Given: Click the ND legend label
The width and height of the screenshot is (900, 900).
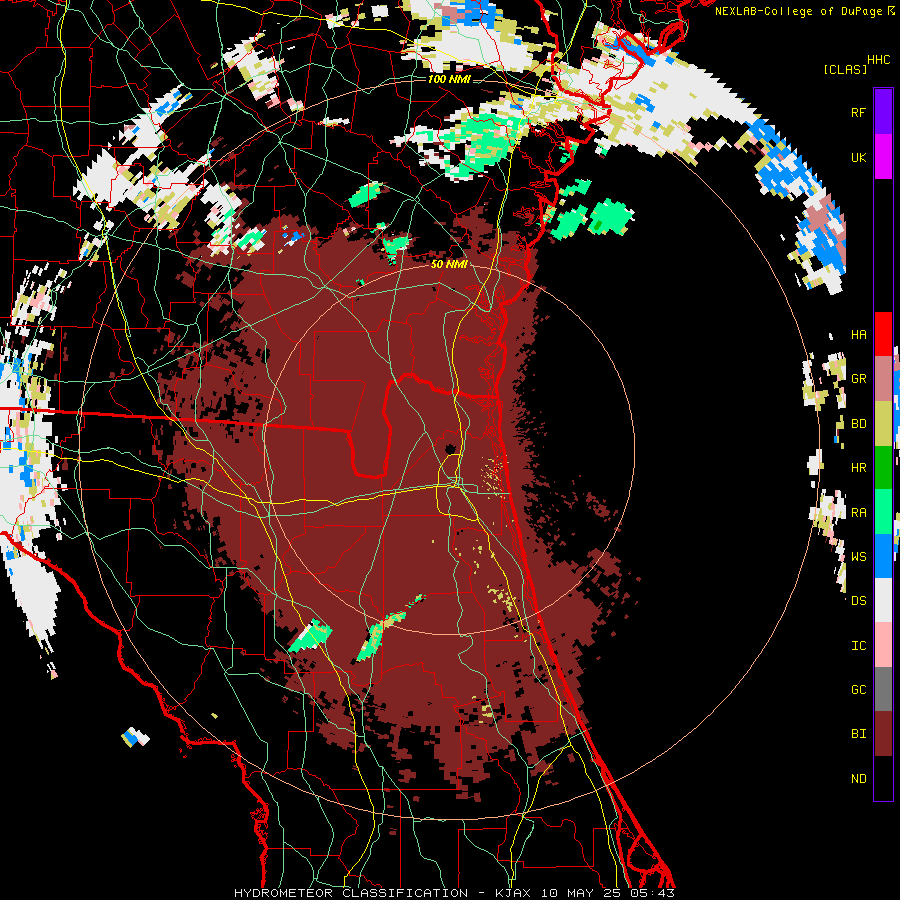Looking at the screenshot, I should click(858, 778).
